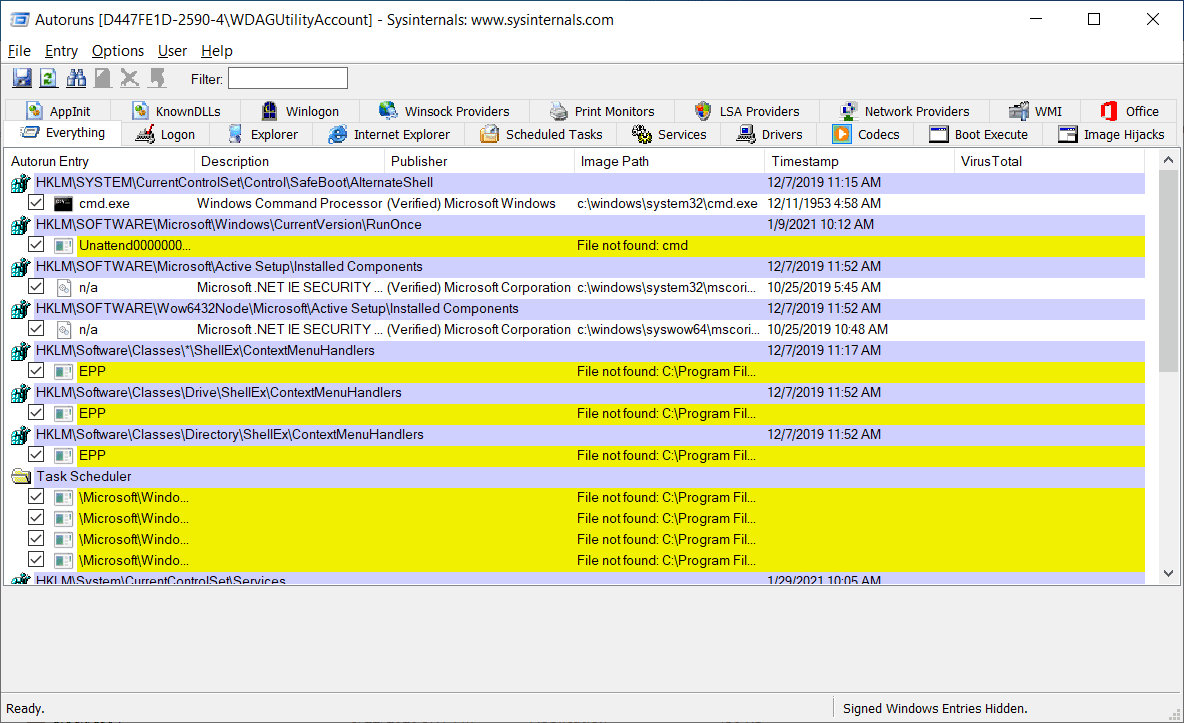This screenshot has height=723, width=1184.
Task: Switch to the KnownDLLs tab
Action: [x=176, y=111]
